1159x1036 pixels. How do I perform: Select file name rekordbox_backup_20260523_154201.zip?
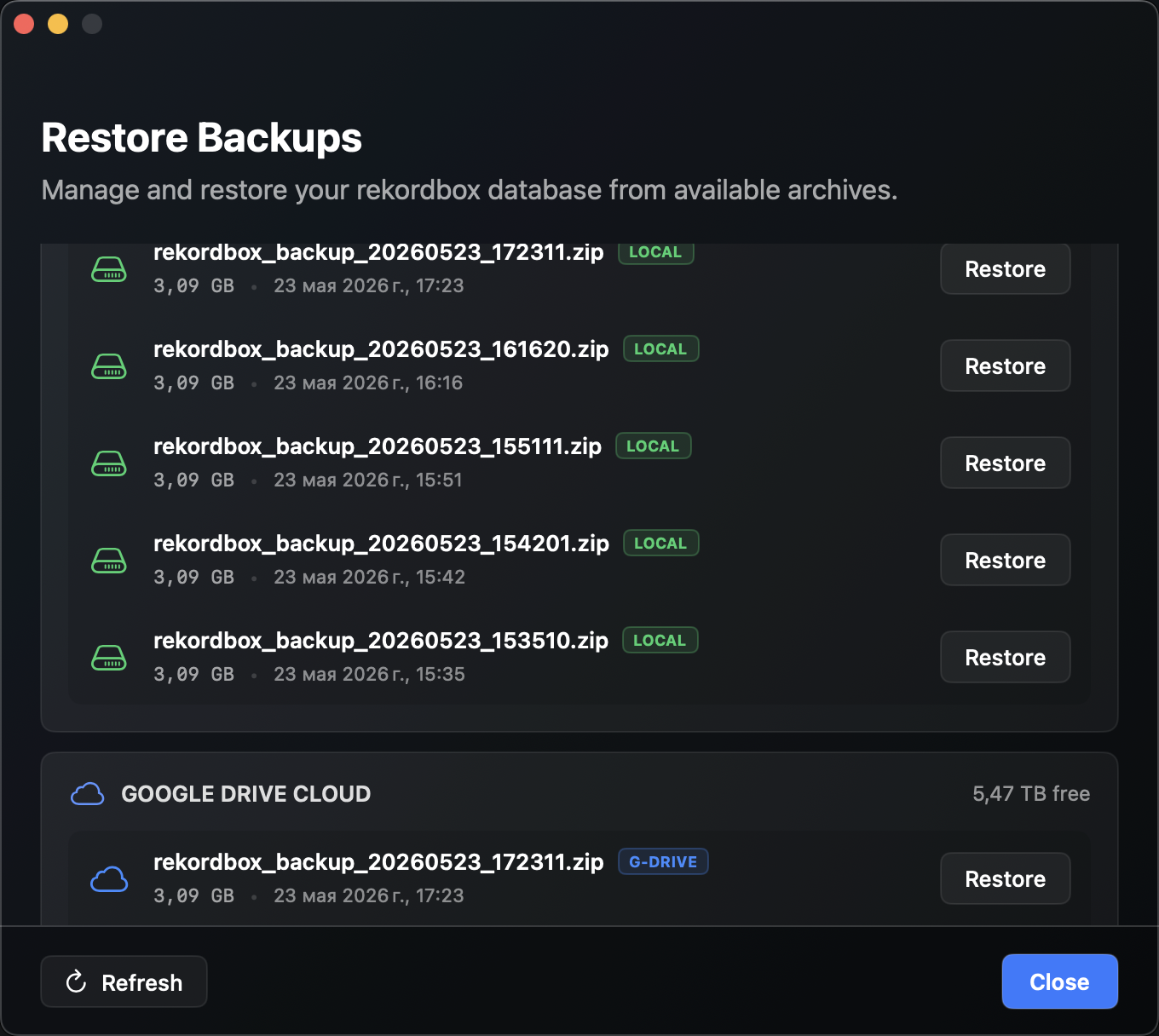pos(381,544)
